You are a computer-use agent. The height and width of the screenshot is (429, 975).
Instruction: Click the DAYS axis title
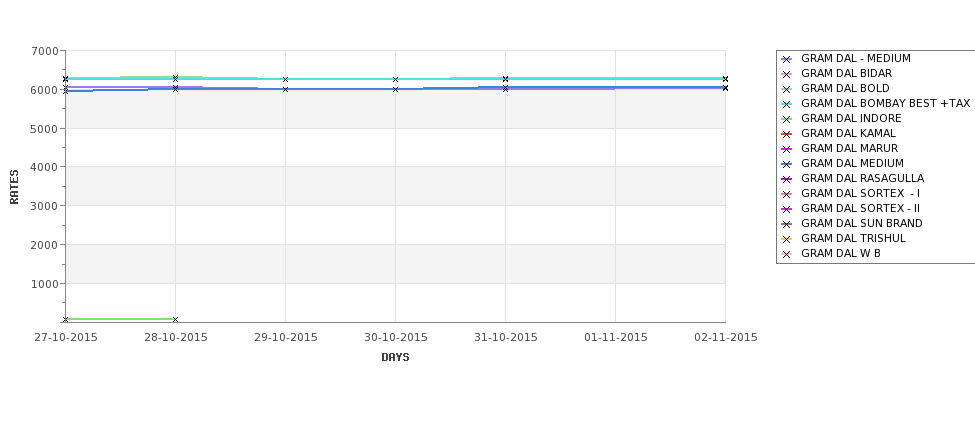tap(395, 358)
